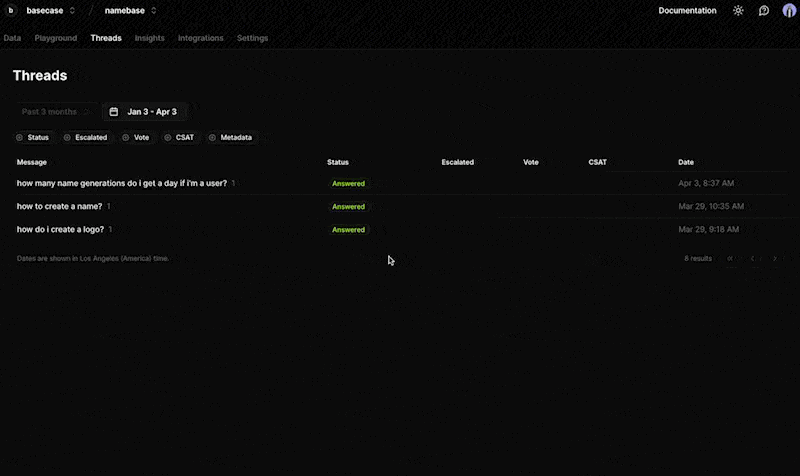Click the Mar 29, 9:18 AM date
This screenshot has height=476, width=800.
(x=709, y=229)
